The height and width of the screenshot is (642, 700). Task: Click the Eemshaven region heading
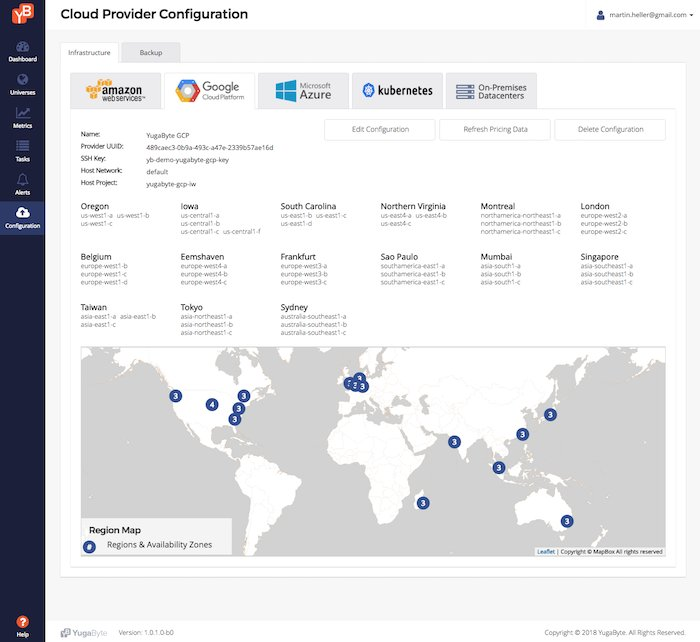click(202, 257)
